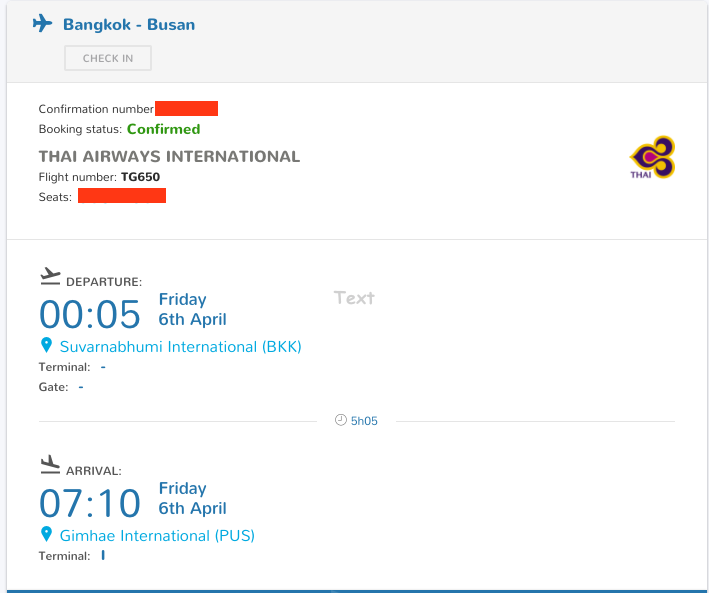
Task: Click the 07:10 arrival time
Action: 90,502
